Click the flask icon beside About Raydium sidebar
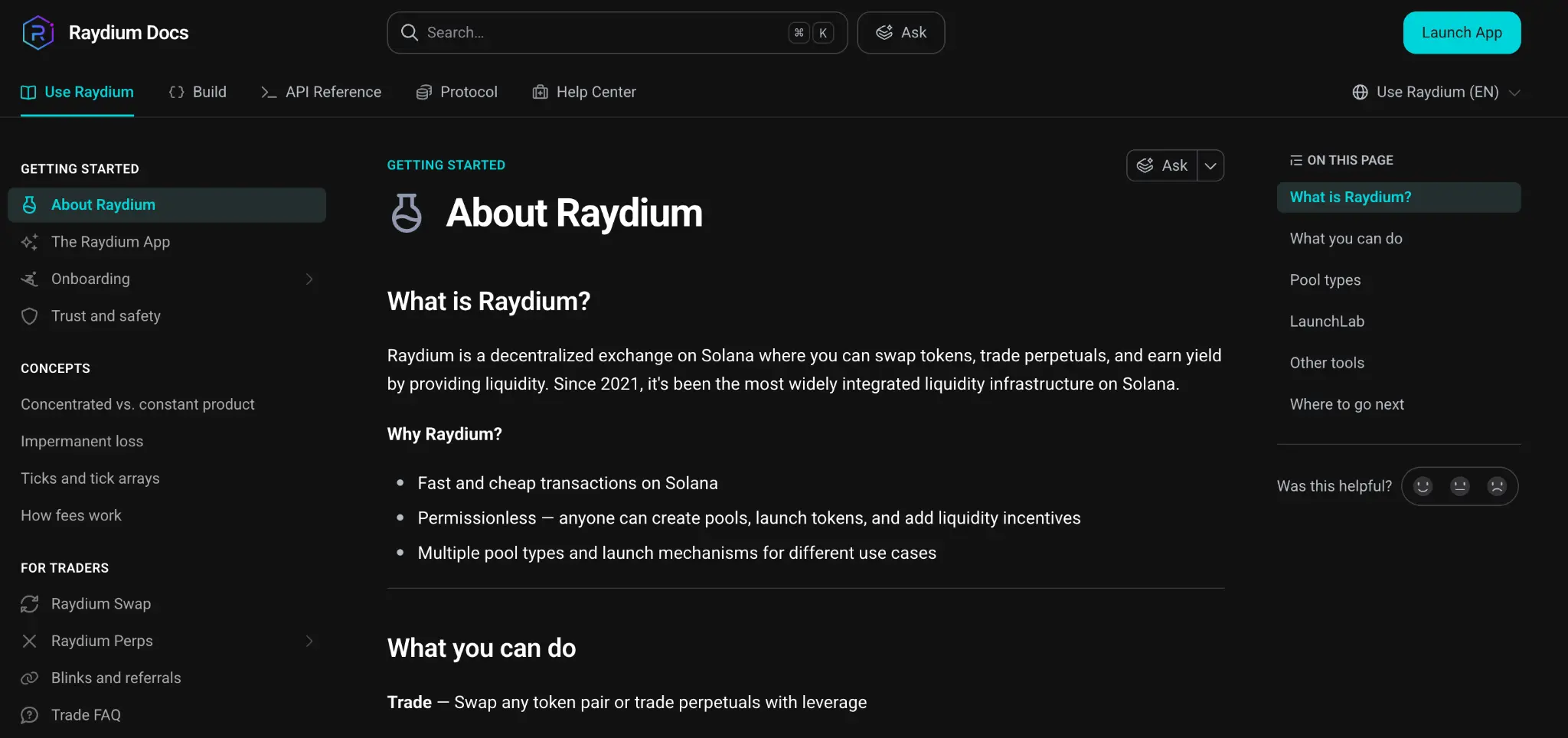The height and width of the screenshot is (738, 1568). [29, 204]
